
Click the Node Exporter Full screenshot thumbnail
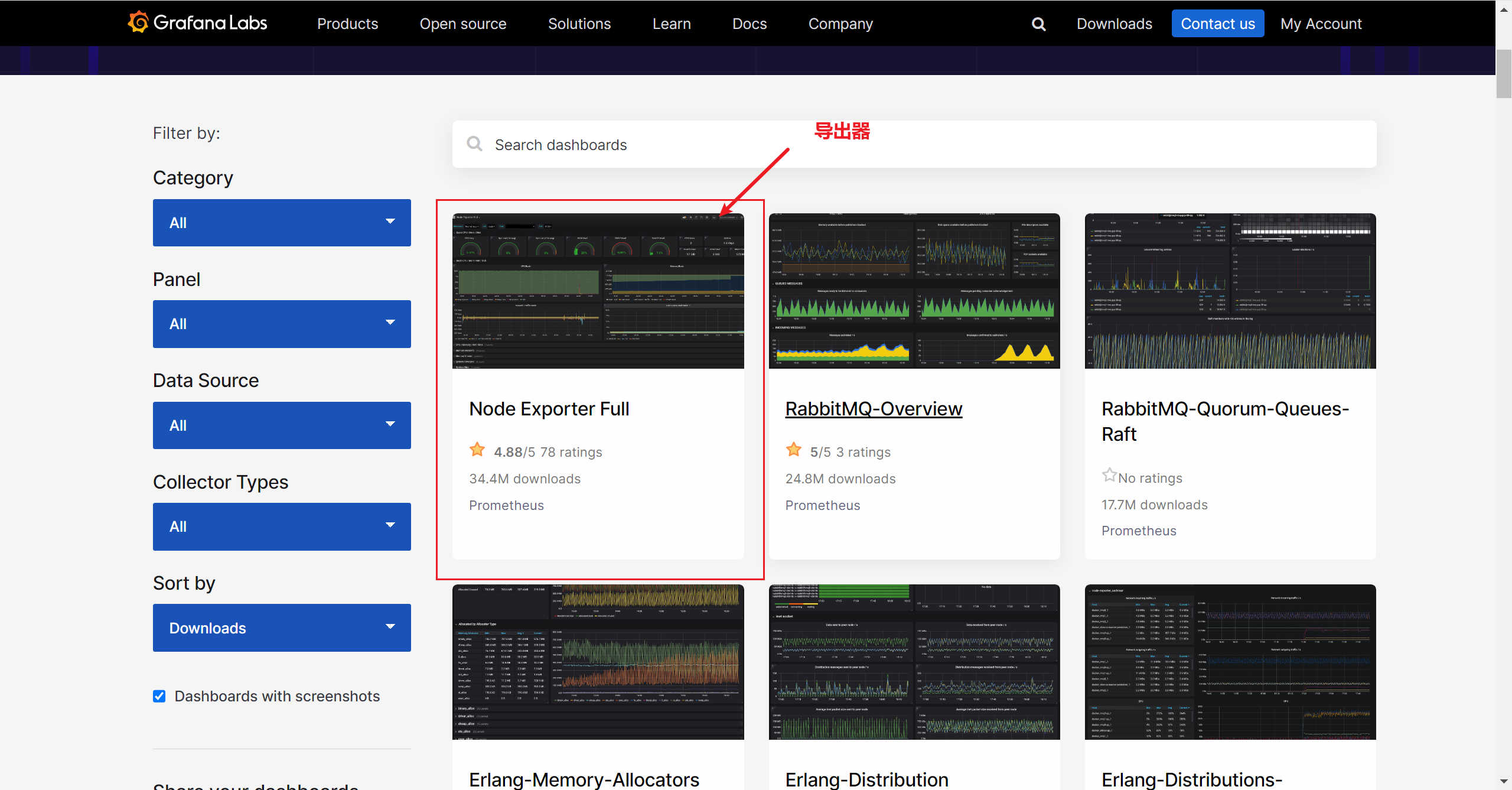point(598,291)
